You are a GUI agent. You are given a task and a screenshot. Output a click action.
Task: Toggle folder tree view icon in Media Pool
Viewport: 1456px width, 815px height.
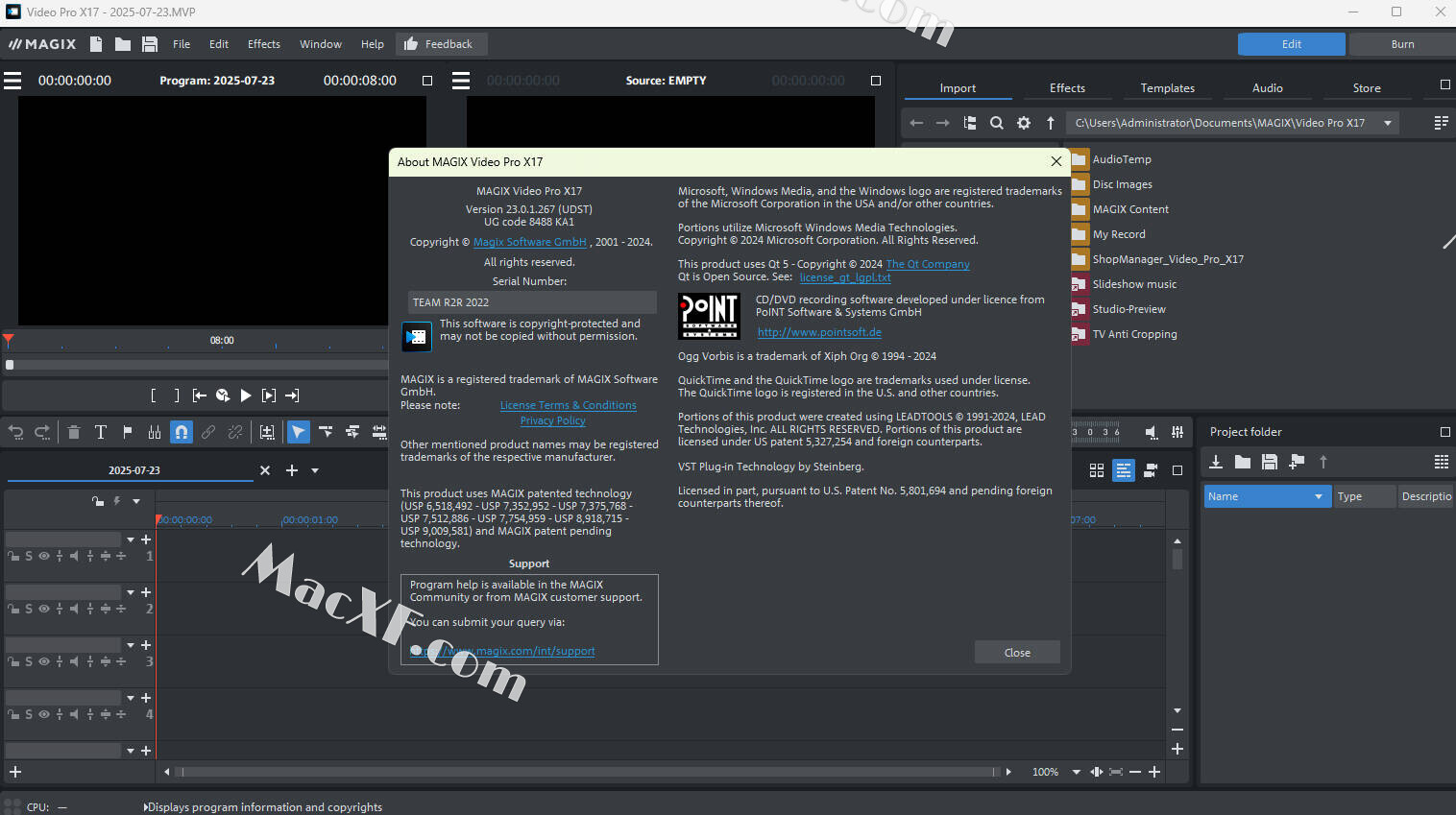click(x=970, y=123)
